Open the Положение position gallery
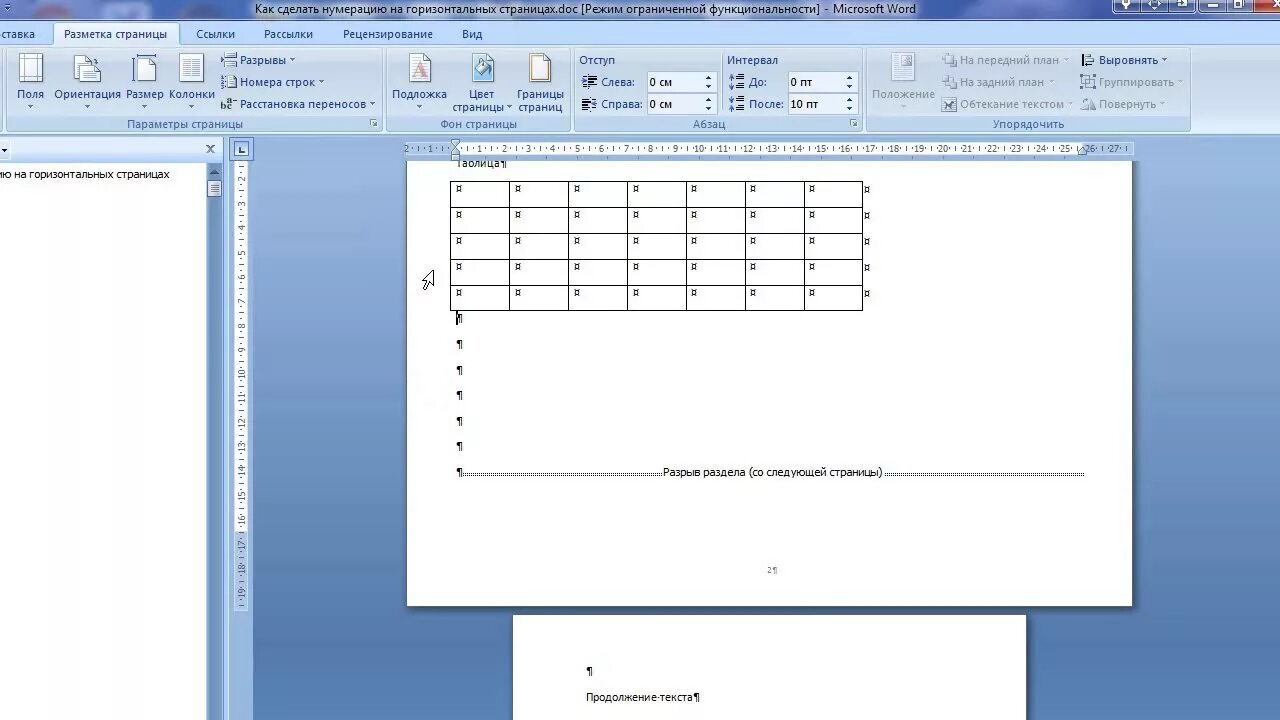 pyautogui.click(x=903, y=82)
